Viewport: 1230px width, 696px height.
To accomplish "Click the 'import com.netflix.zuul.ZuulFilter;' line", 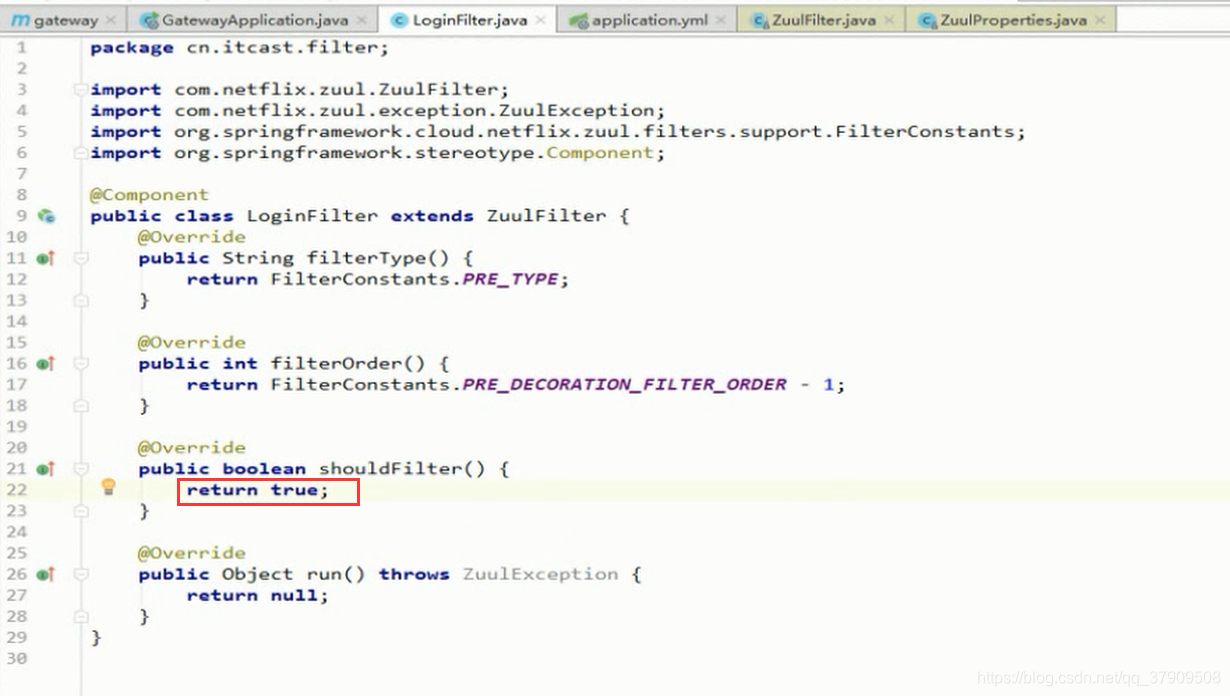I will (x=300, y=89).
